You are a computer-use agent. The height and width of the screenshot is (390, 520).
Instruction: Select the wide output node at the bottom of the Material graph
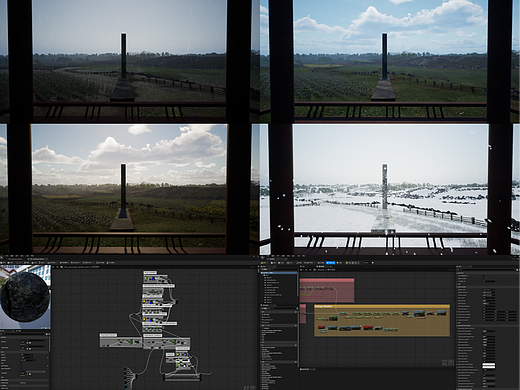click(182, 377)
